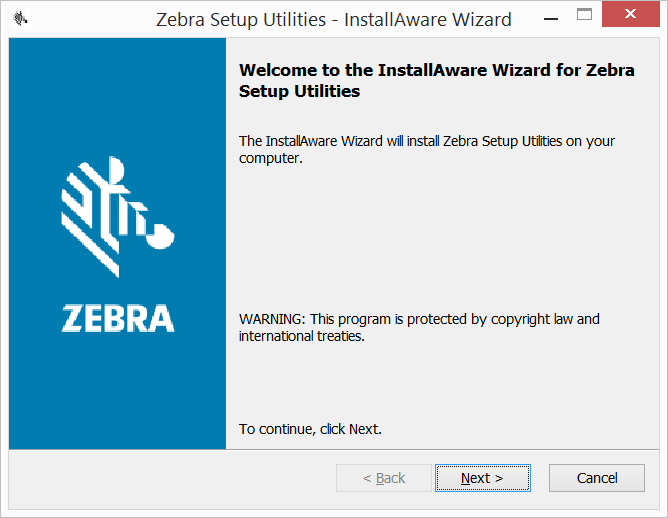Click empty blue area below ZEBRA wordmark
Image resolution: width=668 pixels, height=518 pixels.
click(118, 390)
